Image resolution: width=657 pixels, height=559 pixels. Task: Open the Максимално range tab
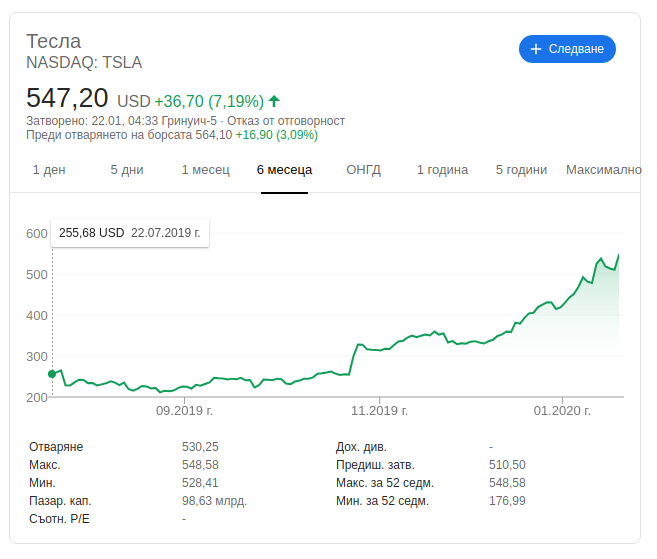point(604,170)
